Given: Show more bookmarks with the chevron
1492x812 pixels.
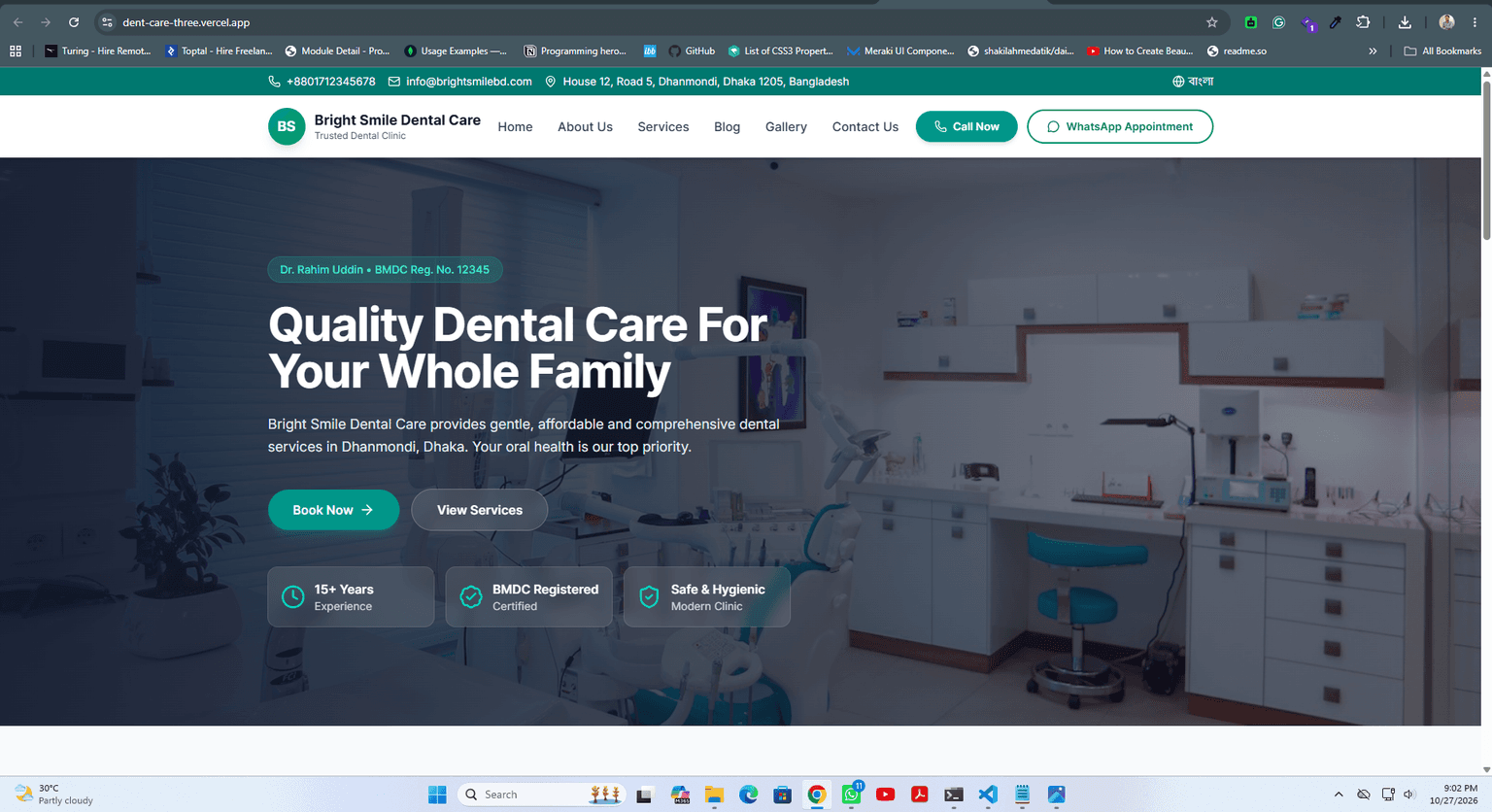Looking at the screenshot, I should pos(1373,51).
